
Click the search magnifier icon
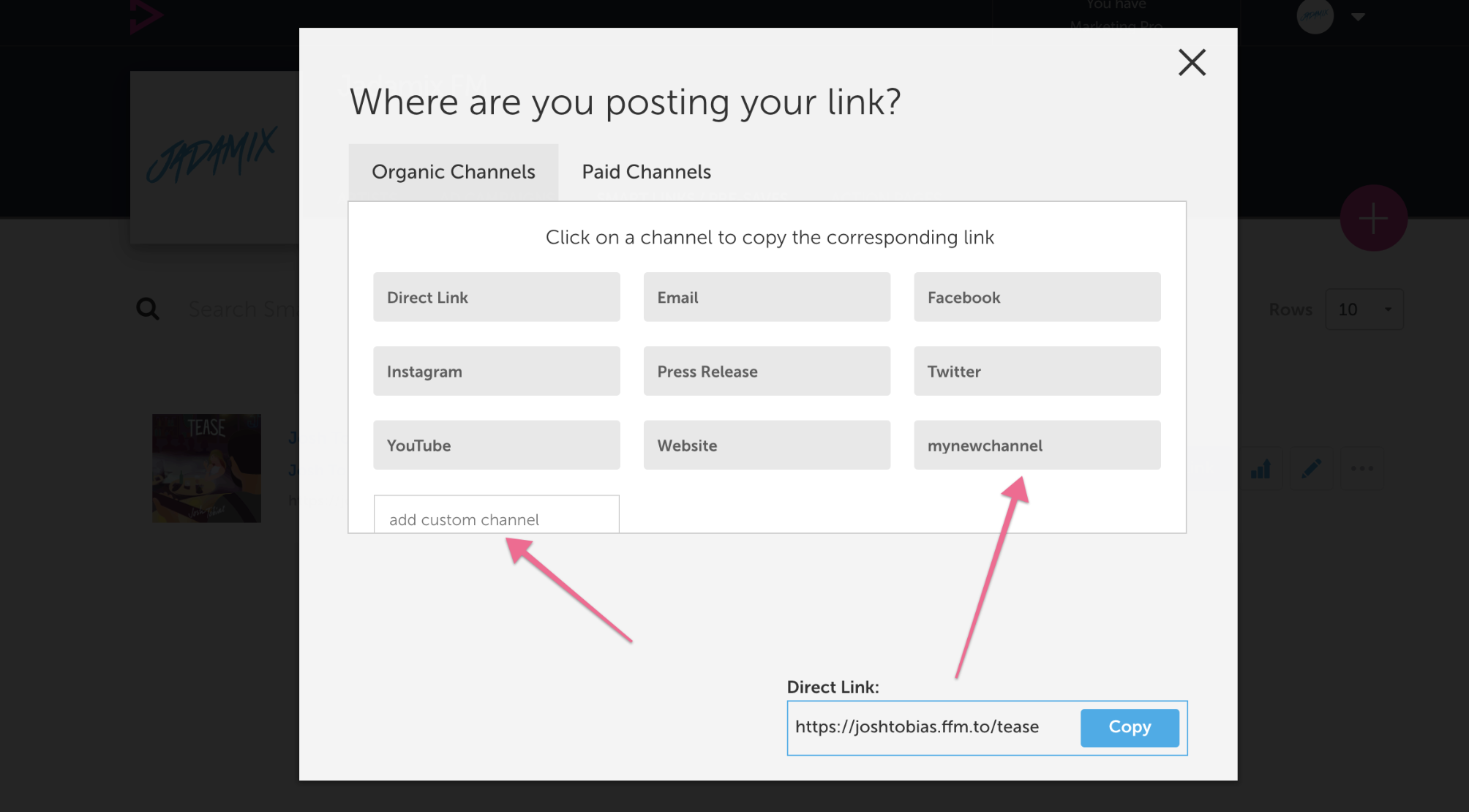148,309
